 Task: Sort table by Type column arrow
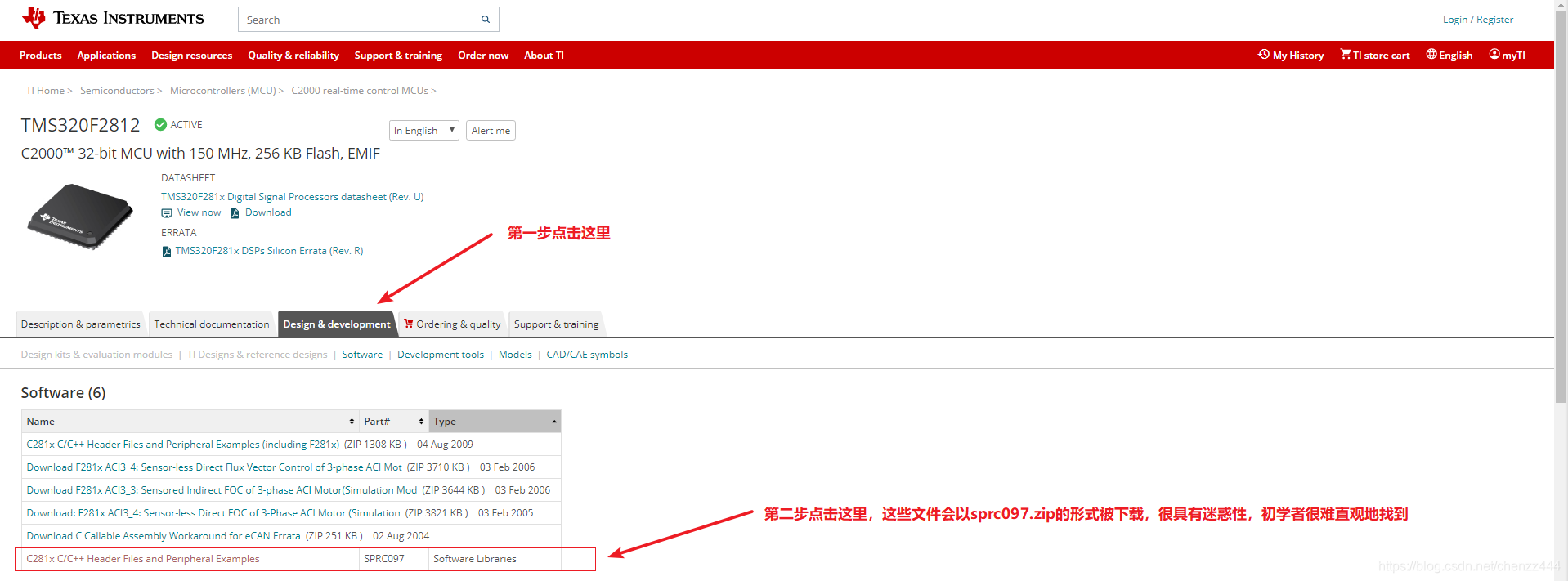pos(554,422)
